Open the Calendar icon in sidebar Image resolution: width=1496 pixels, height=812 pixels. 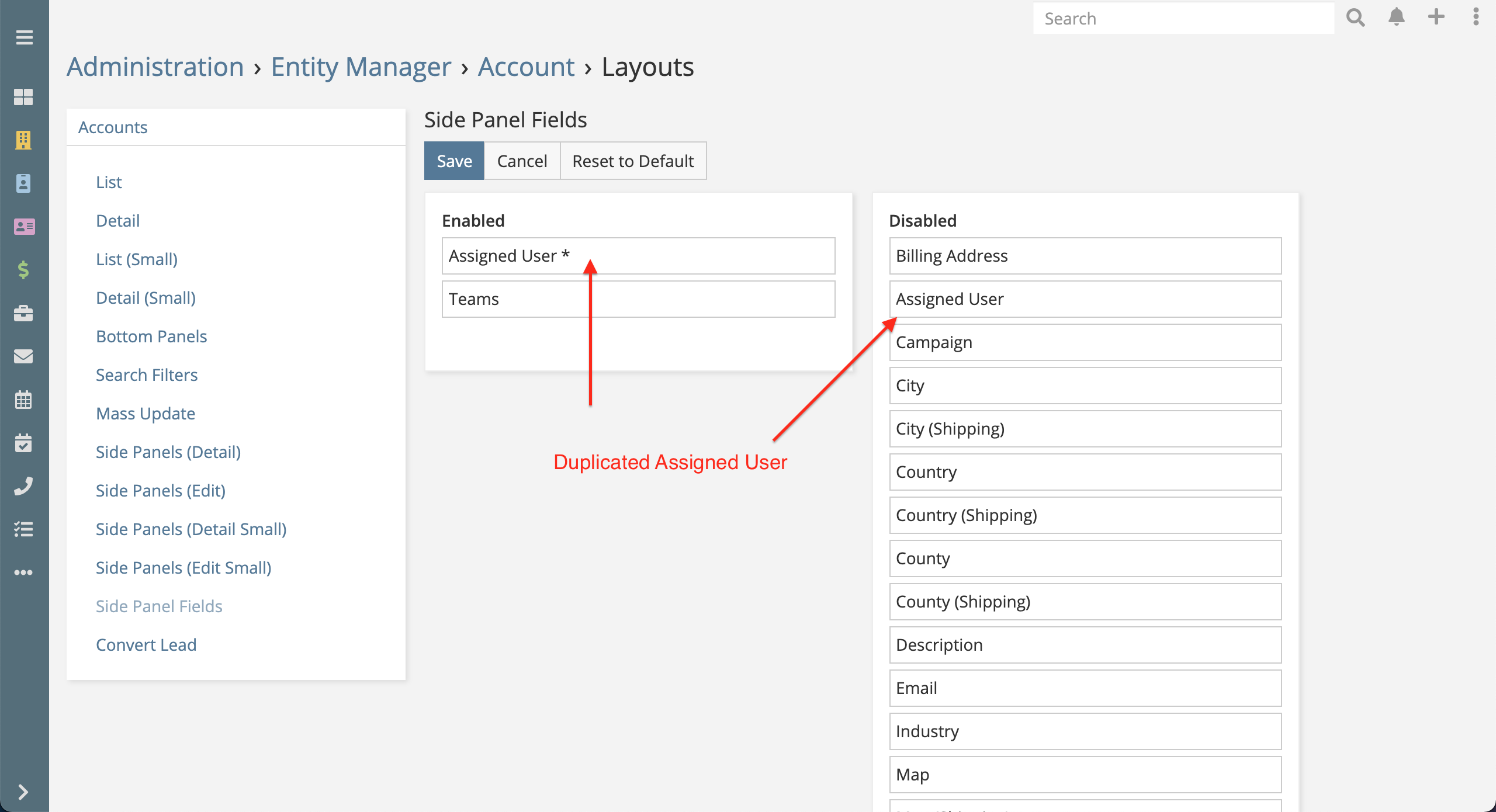click(x=23, y=400)
